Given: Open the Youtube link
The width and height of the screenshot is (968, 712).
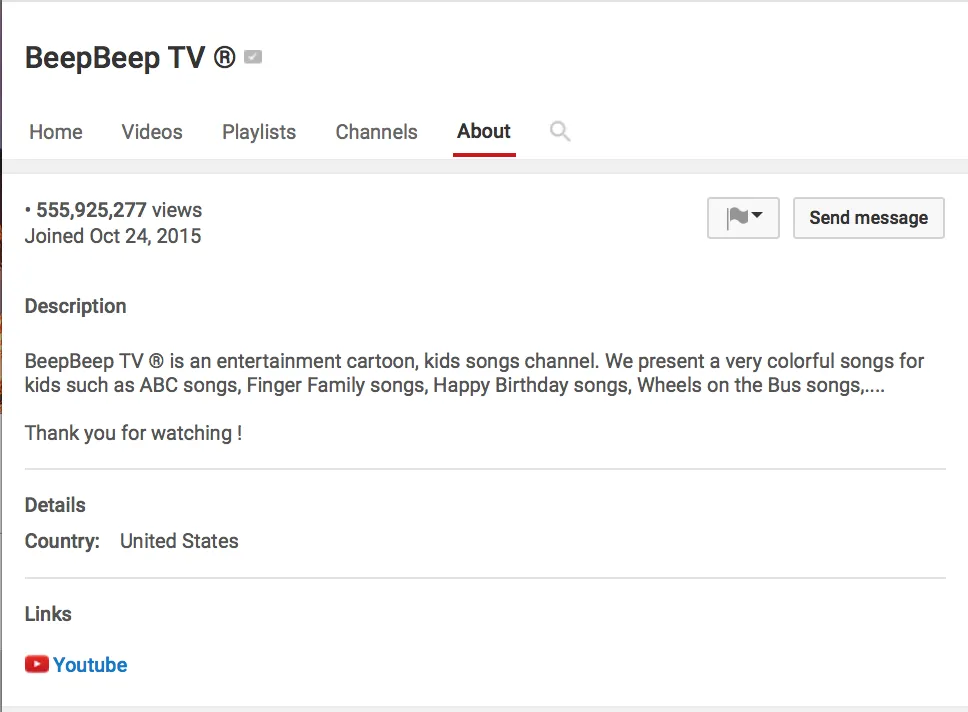Looking at the screenshot, I should [x=90, y=665].
